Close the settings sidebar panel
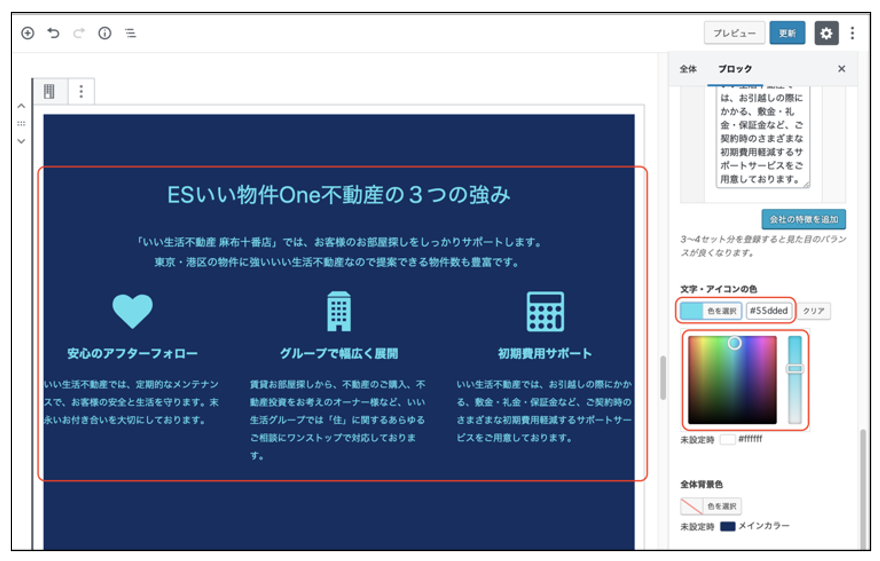Image resolution: width=880 pixels, height=561 pixels. [841, 69]
